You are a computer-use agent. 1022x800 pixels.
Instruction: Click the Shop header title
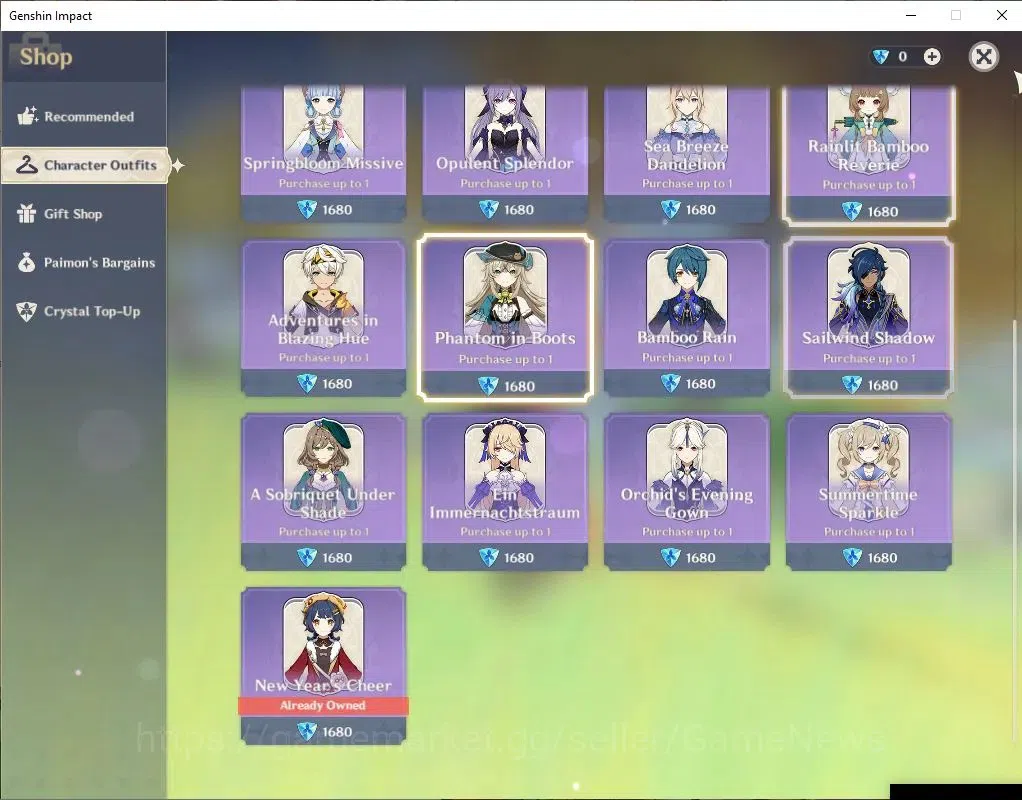(x=46, y=57)
